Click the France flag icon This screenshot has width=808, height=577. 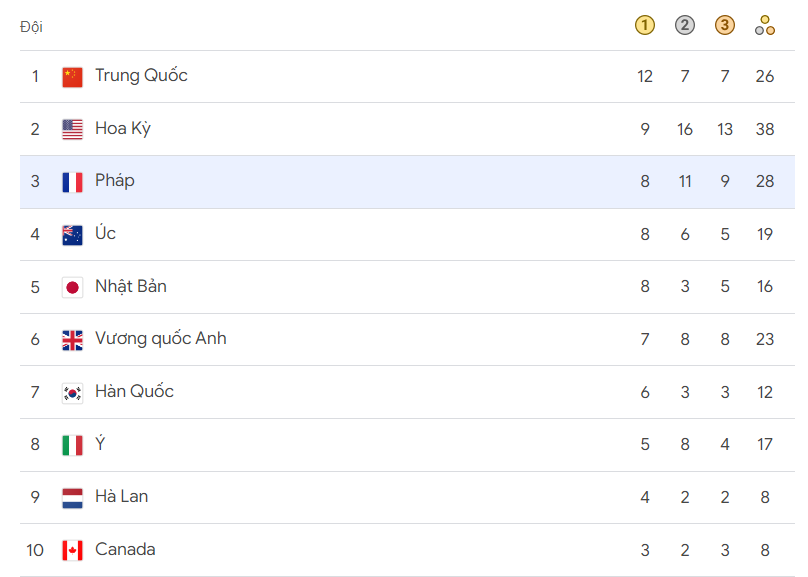click(x=72, y=182)
